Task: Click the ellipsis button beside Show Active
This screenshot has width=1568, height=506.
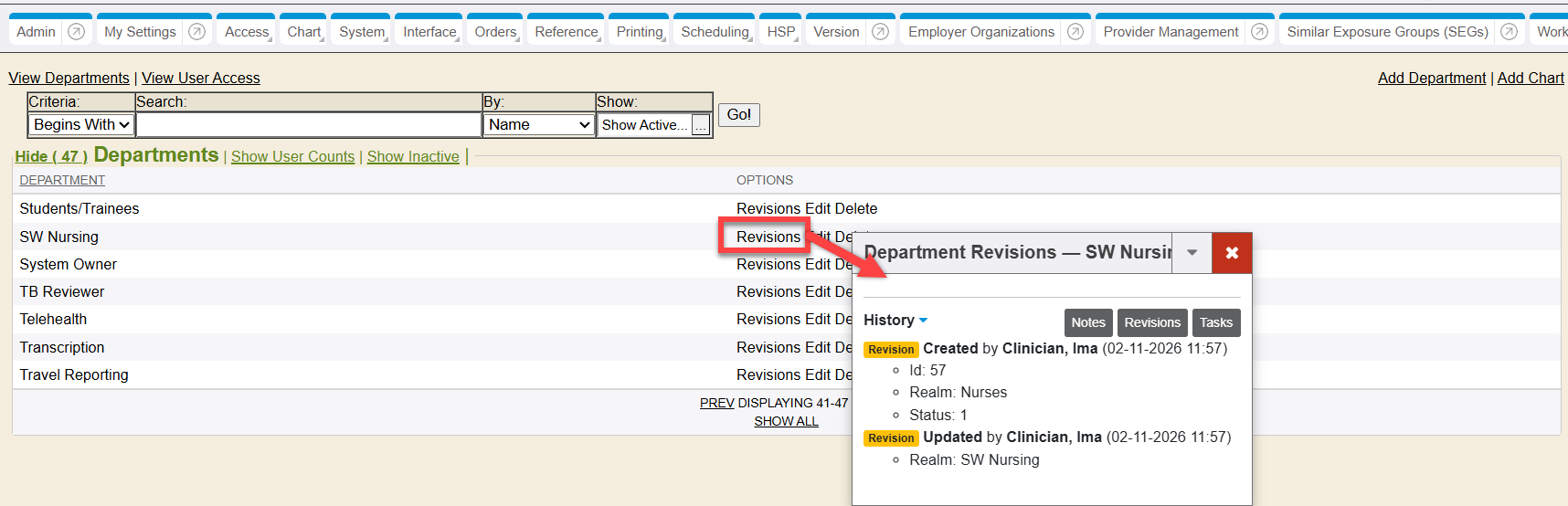Action: pyautogui.click(x=701, y=125)
